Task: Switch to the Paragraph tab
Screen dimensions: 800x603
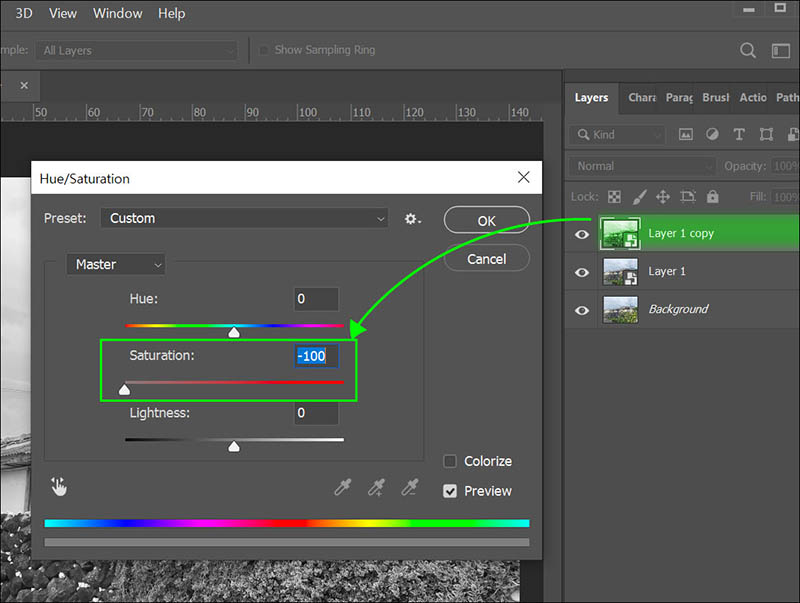Action: point(680,97)
